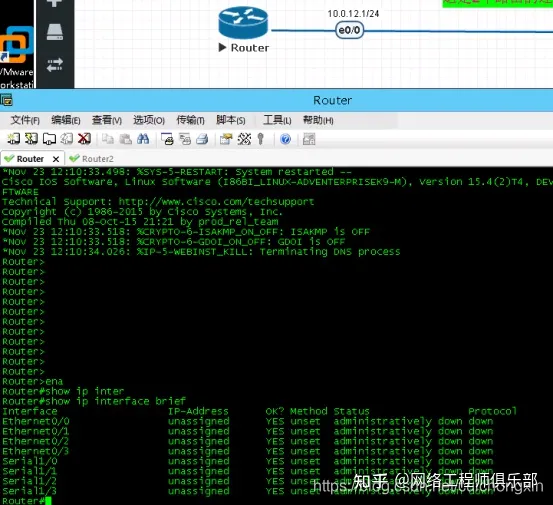Open the VMware Workstation desktop shortcut
This screenshot has width=553, height=505.
[17, 56]
